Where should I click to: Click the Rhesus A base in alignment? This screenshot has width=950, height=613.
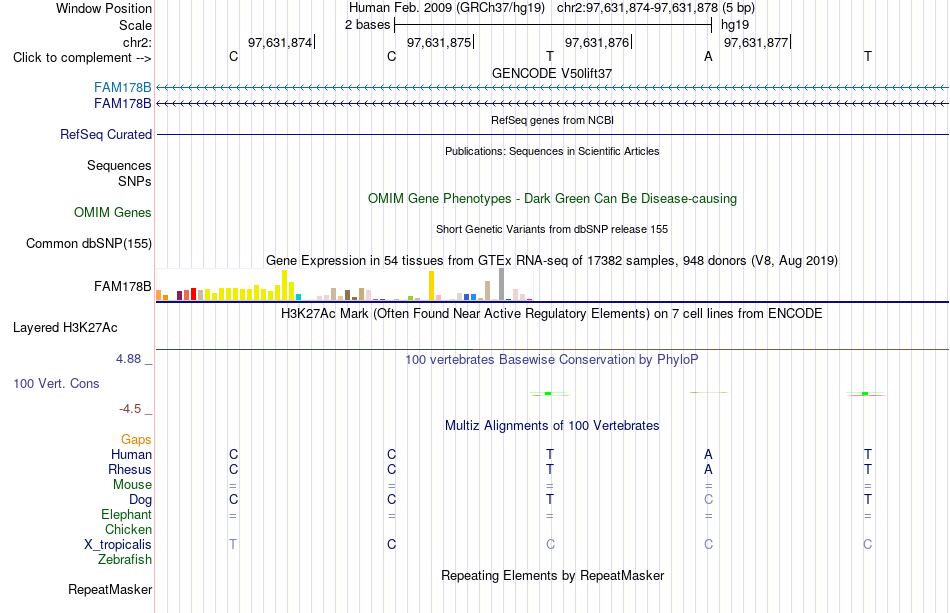[x=708, y=469]
